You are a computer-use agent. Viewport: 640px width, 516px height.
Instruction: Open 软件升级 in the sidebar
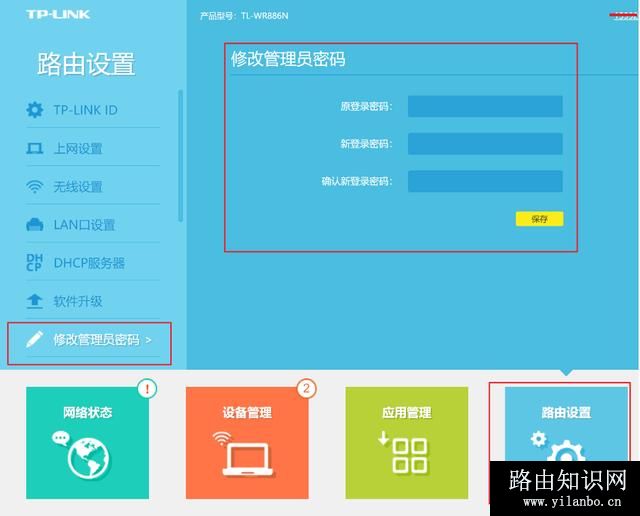coord(93,301)
